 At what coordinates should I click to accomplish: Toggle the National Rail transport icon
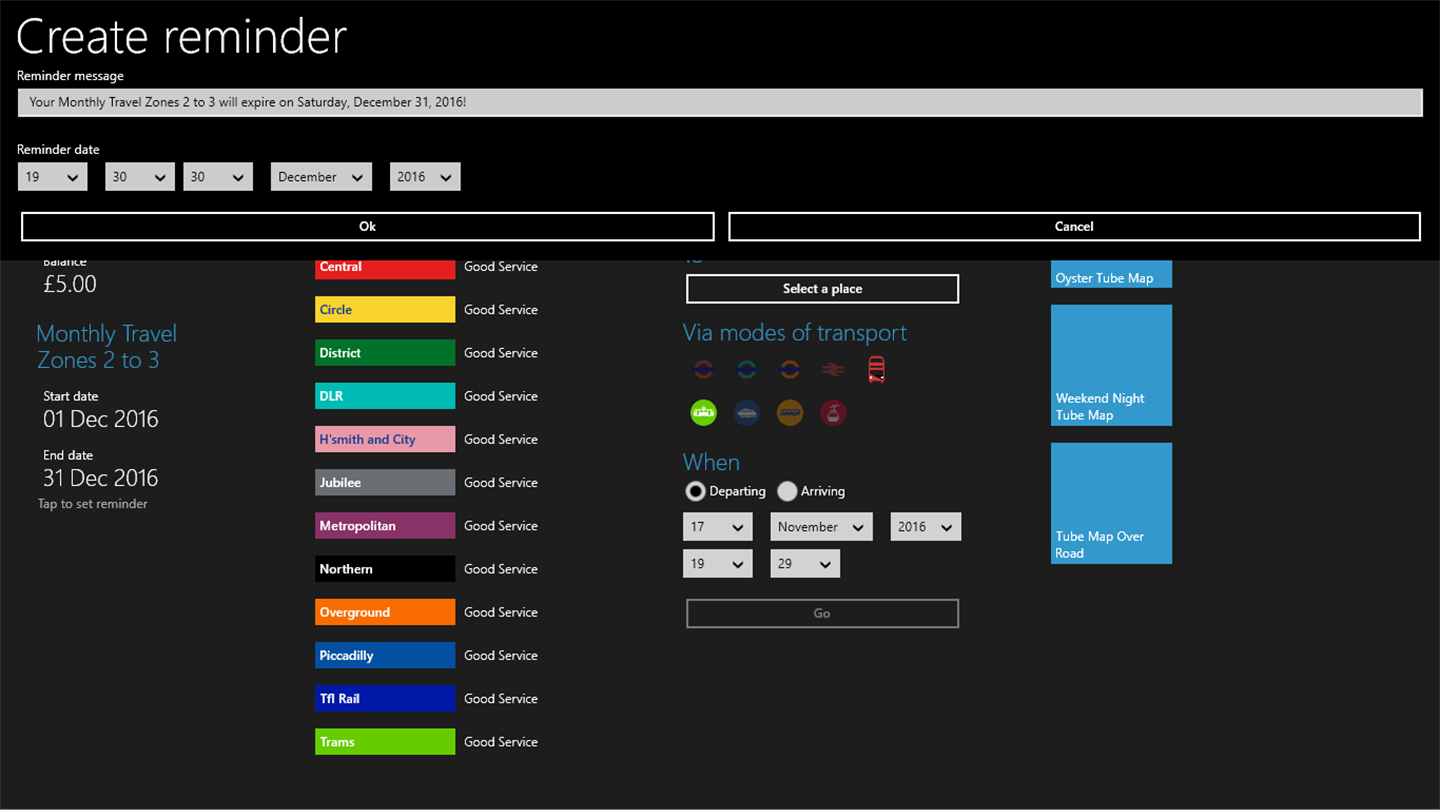833,370
